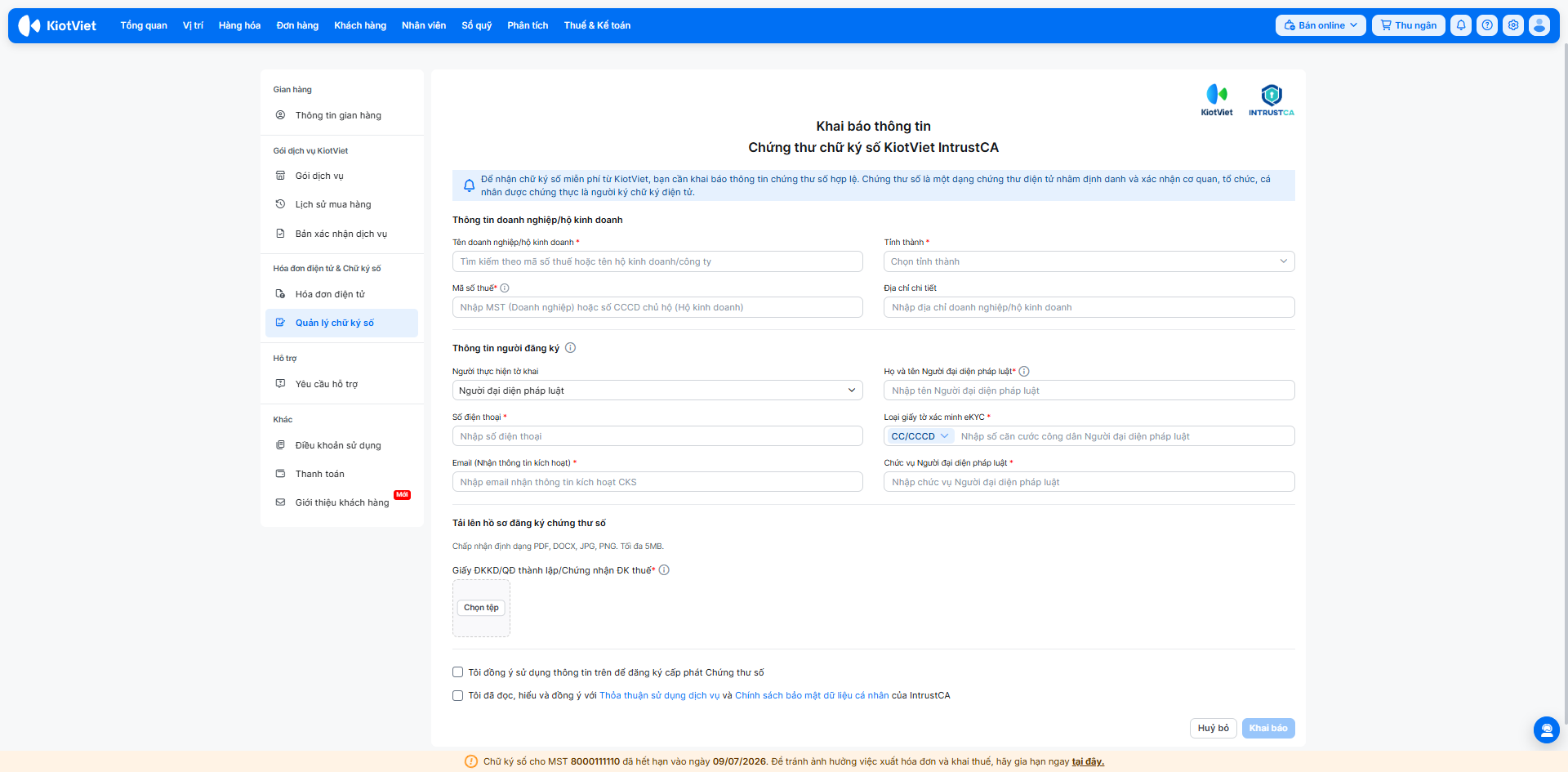
Task: Focus the Địa chỉ chi tiết field
Action: tap(1089, 307)
